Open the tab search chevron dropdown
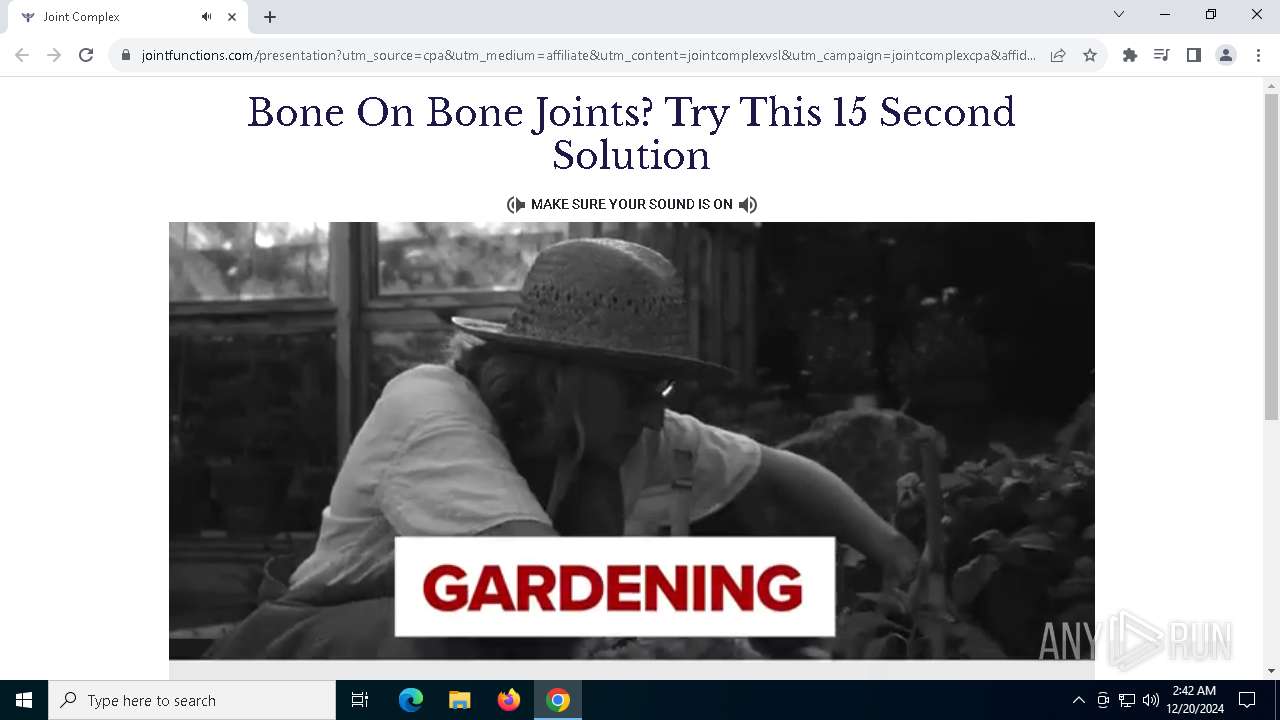The image size is (1280, 720). pos(1119,15)
